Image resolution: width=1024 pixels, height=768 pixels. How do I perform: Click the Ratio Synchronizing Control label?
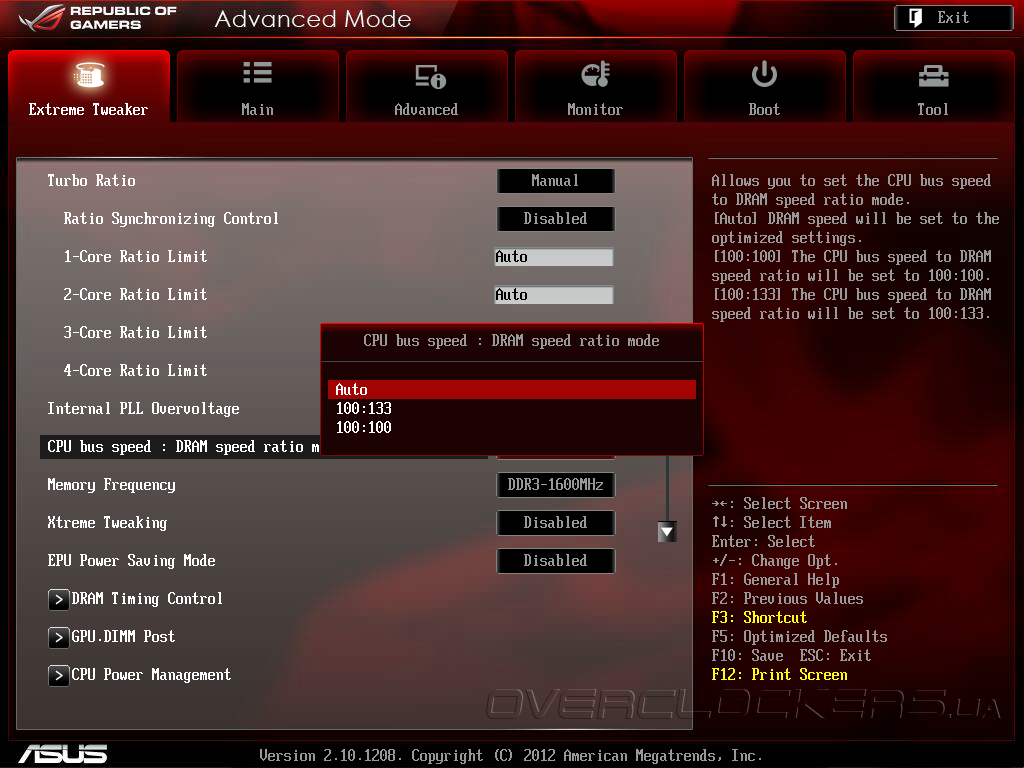pos(171,219)
